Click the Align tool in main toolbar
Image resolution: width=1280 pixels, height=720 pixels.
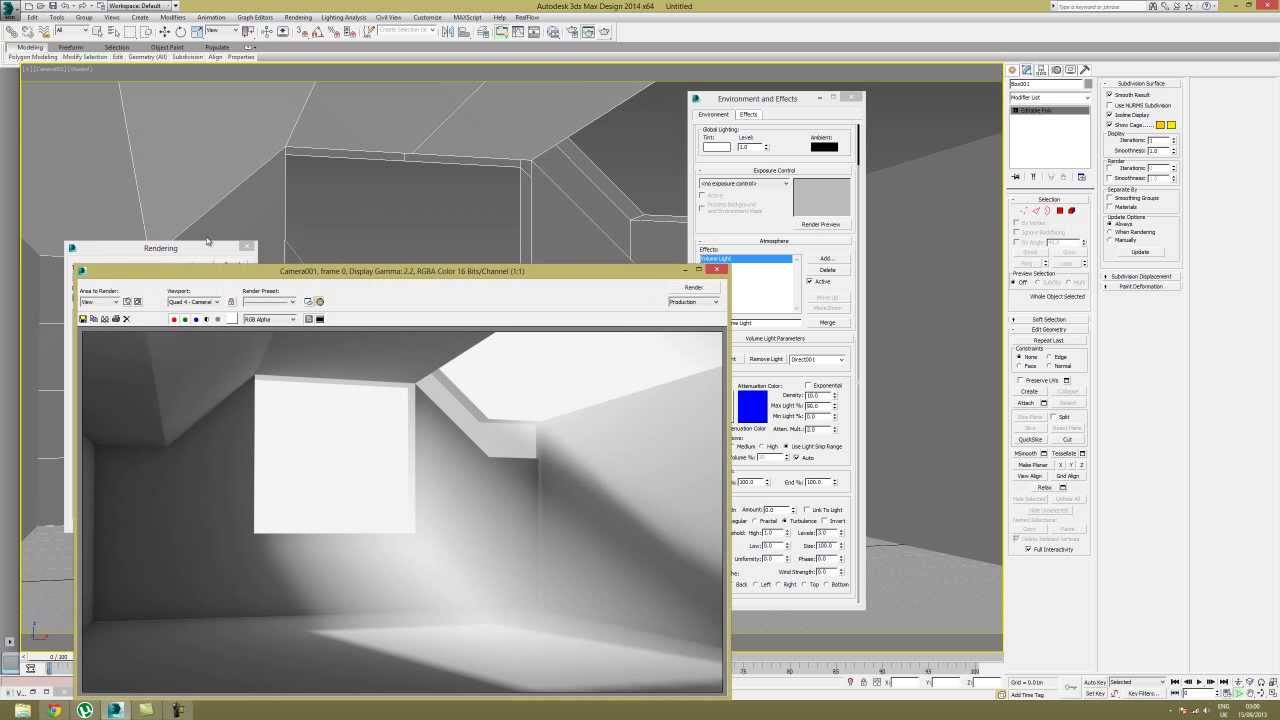click(464, 31)
